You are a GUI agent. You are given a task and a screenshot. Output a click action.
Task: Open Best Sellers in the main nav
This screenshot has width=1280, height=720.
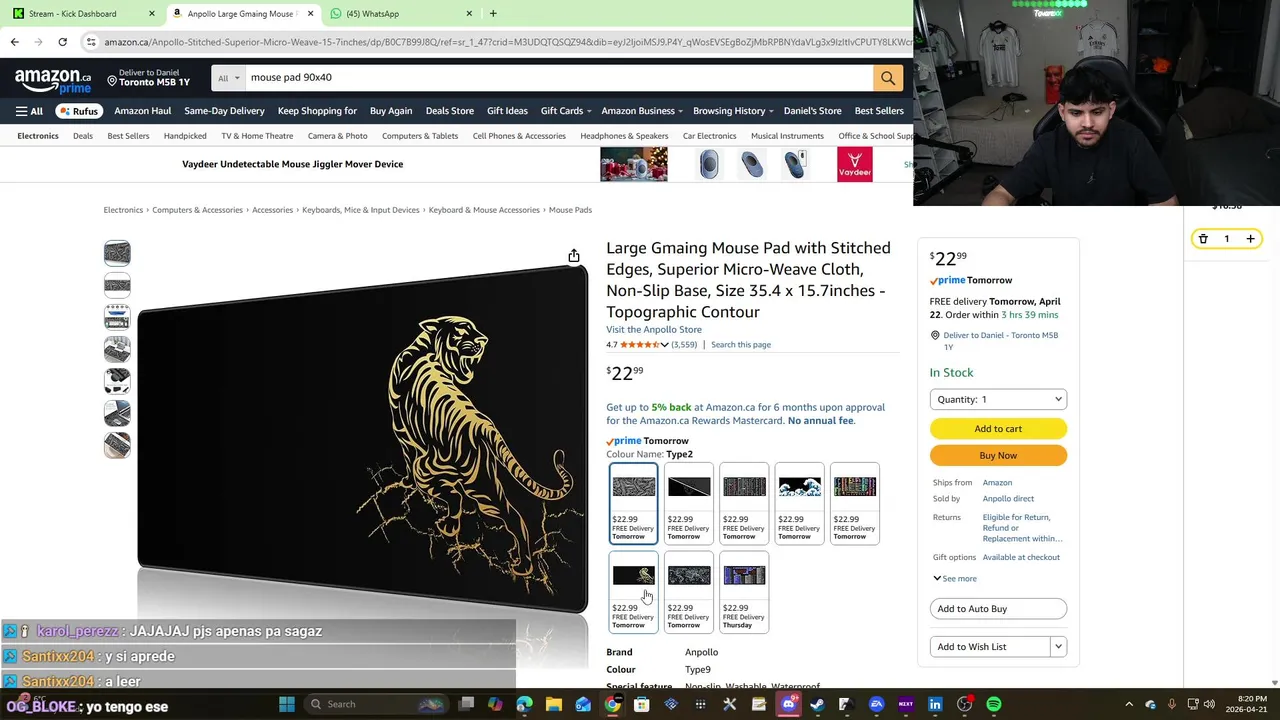879,111
